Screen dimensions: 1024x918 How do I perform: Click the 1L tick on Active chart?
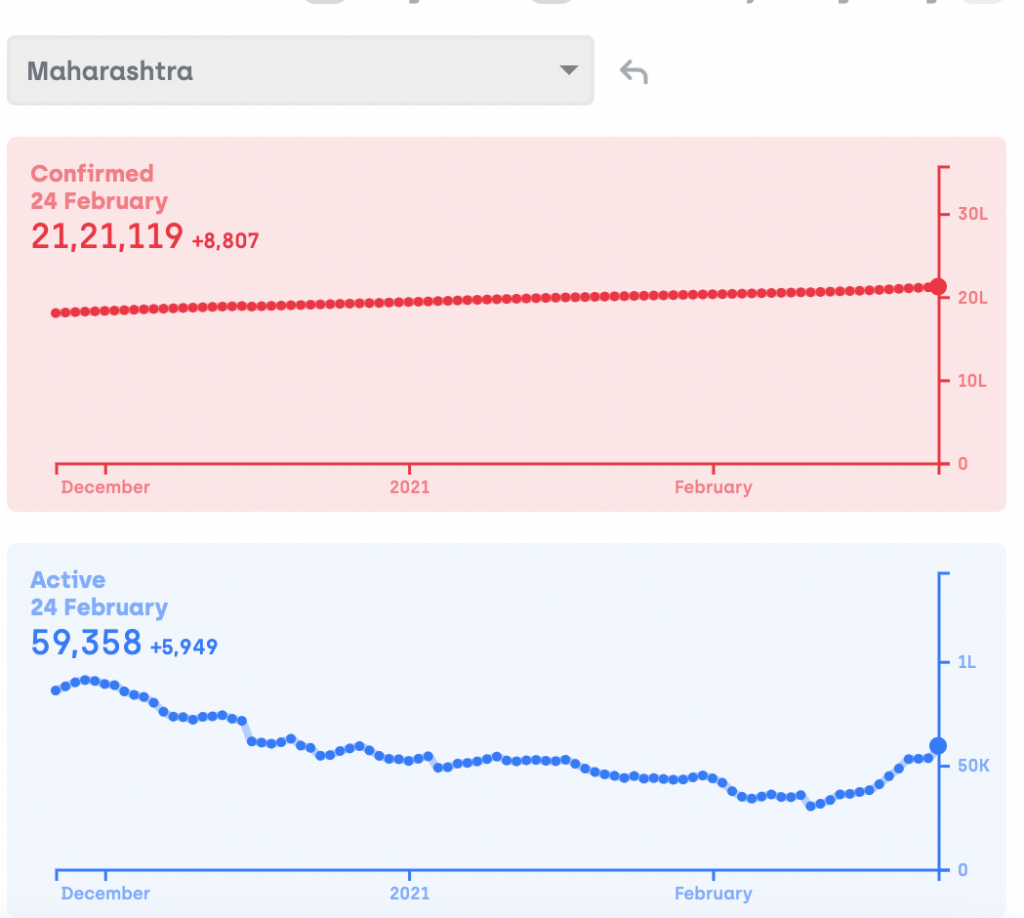(x=966, y=662)
